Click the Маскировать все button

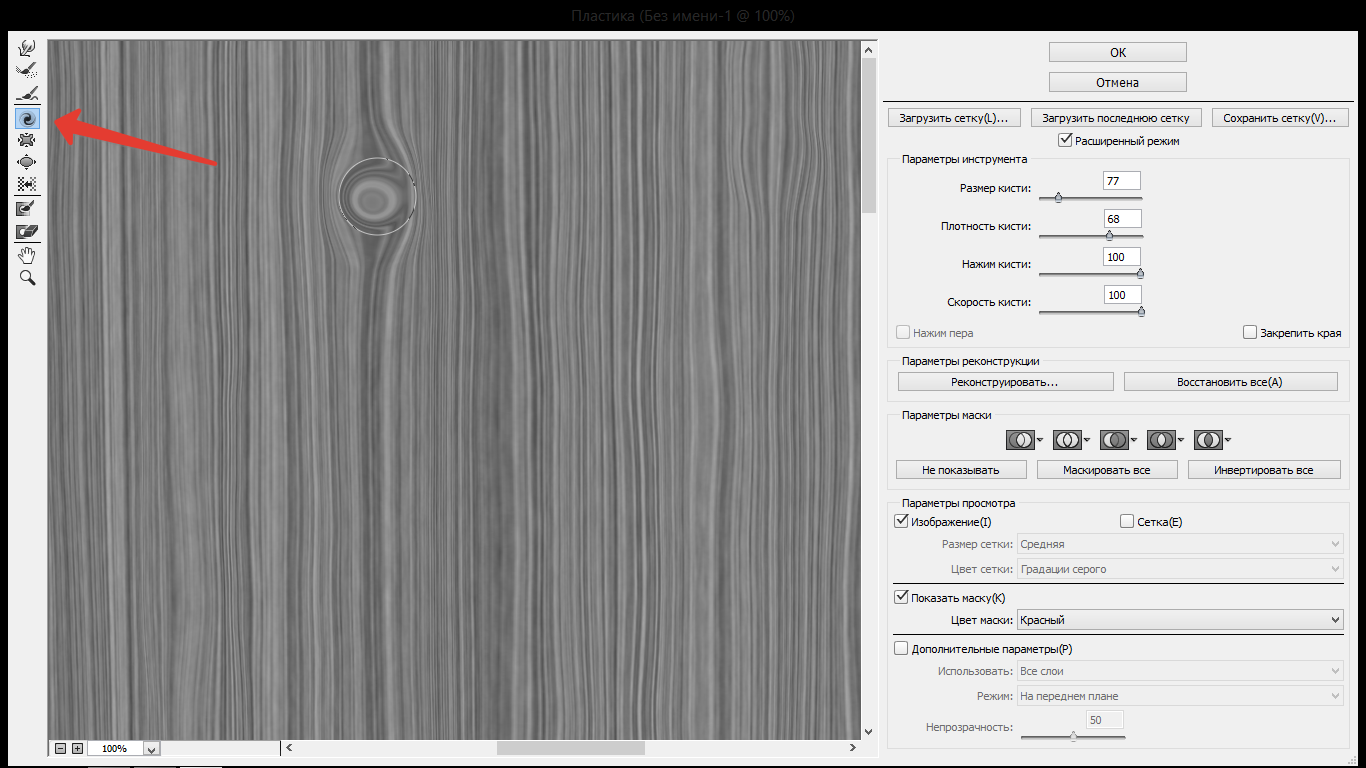coord(1107,470)
